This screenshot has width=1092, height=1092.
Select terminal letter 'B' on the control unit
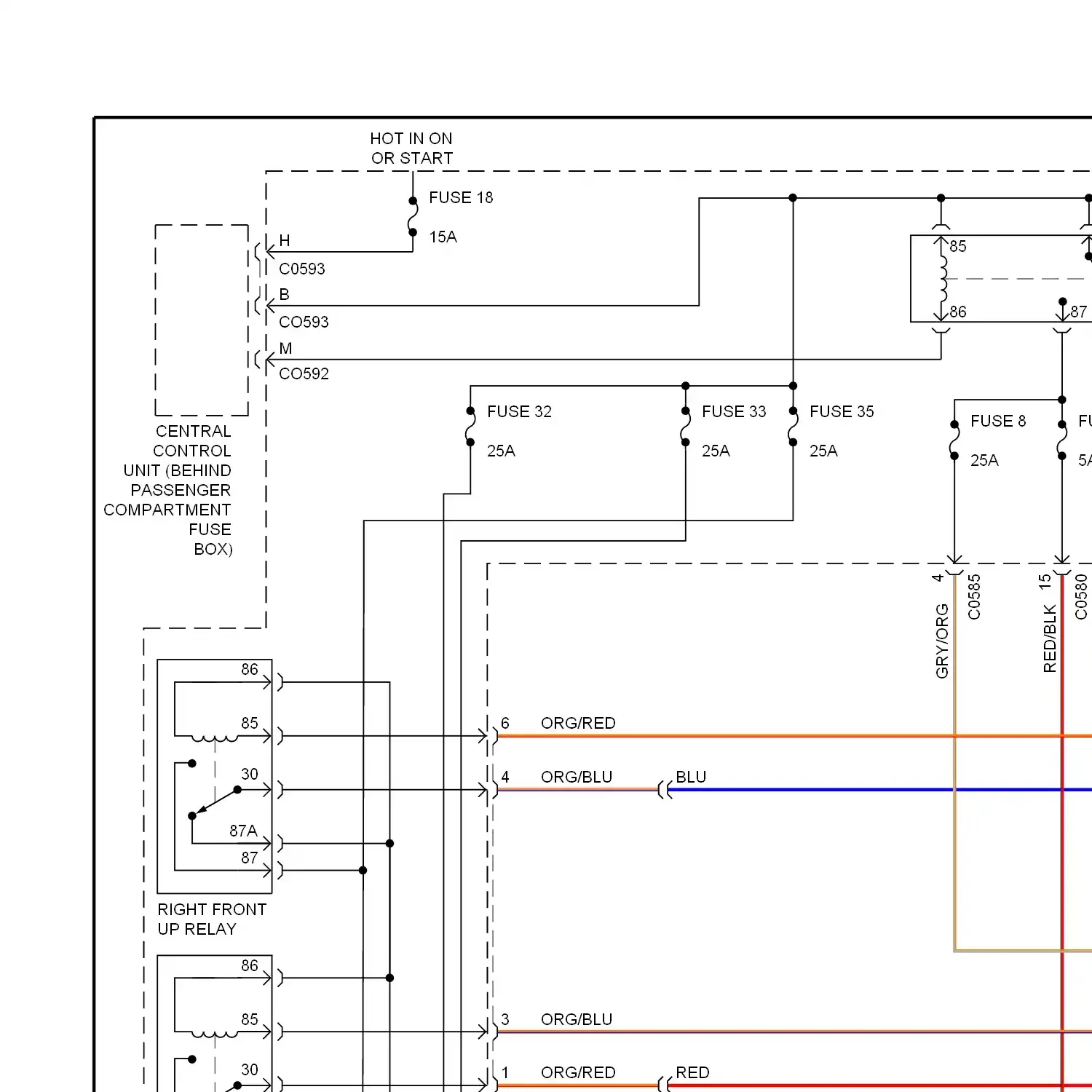pos(285,295)
